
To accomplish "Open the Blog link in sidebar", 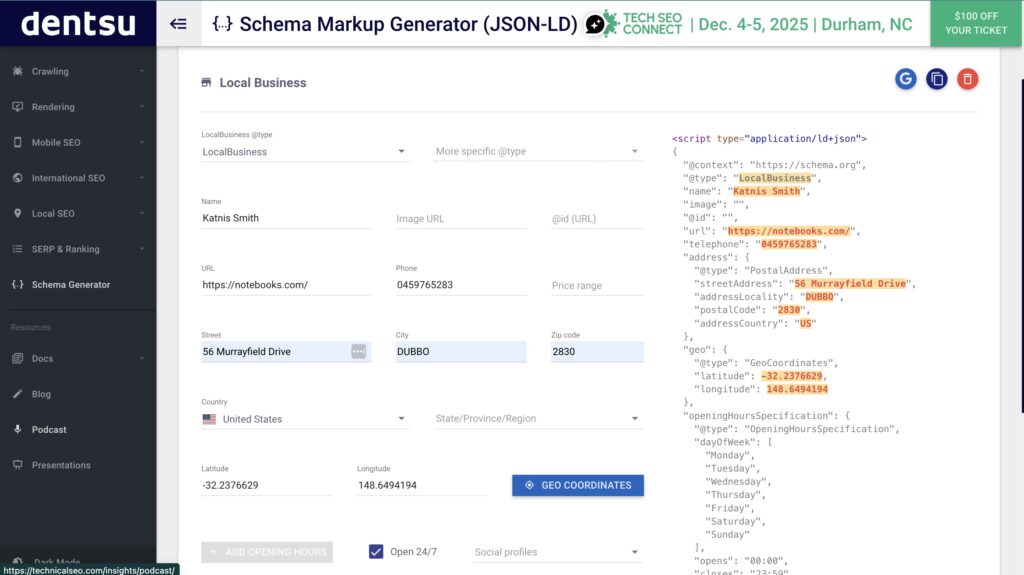I will click(x=78, y=394).
